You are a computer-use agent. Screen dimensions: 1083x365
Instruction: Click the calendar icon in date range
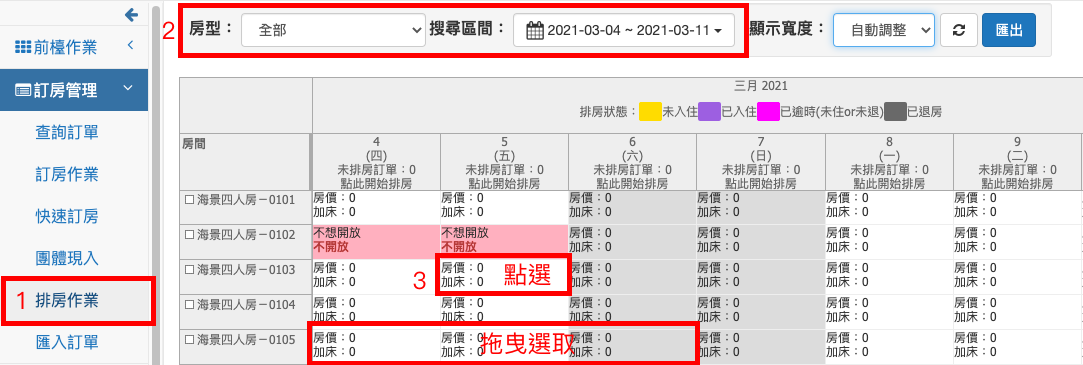coord(535,30)
